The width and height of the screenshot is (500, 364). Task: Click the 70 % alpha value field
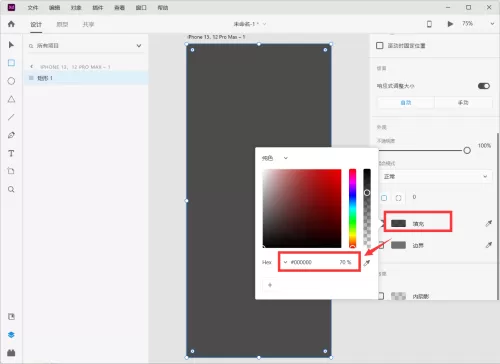(345, 262)
